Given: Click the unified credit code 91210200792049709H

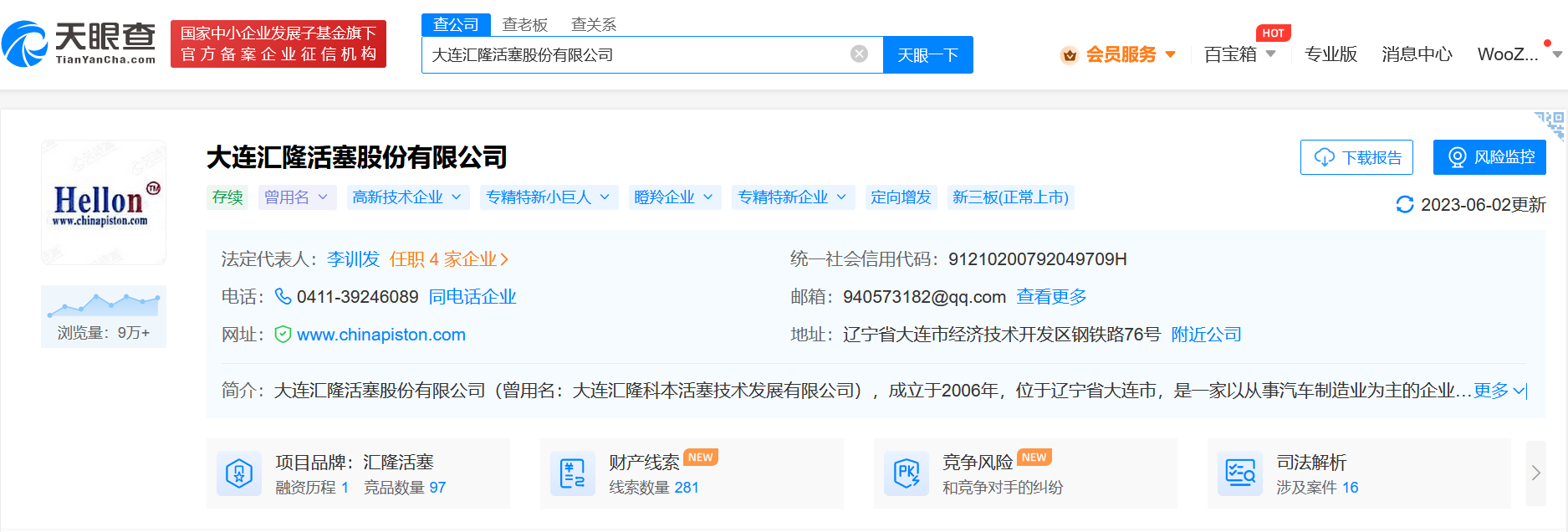Looking at the screenshot, I should tap(1038, 259).
